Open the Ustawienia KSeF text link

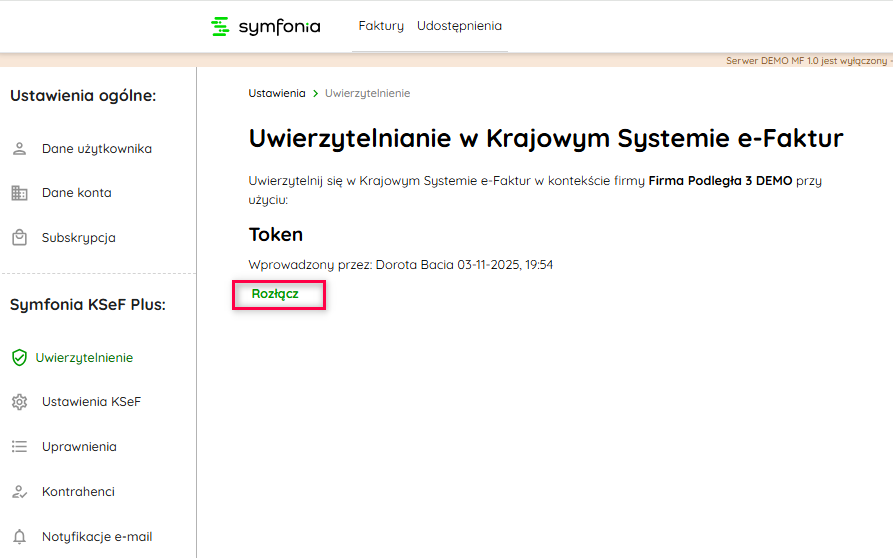click(x=91, y=402)
